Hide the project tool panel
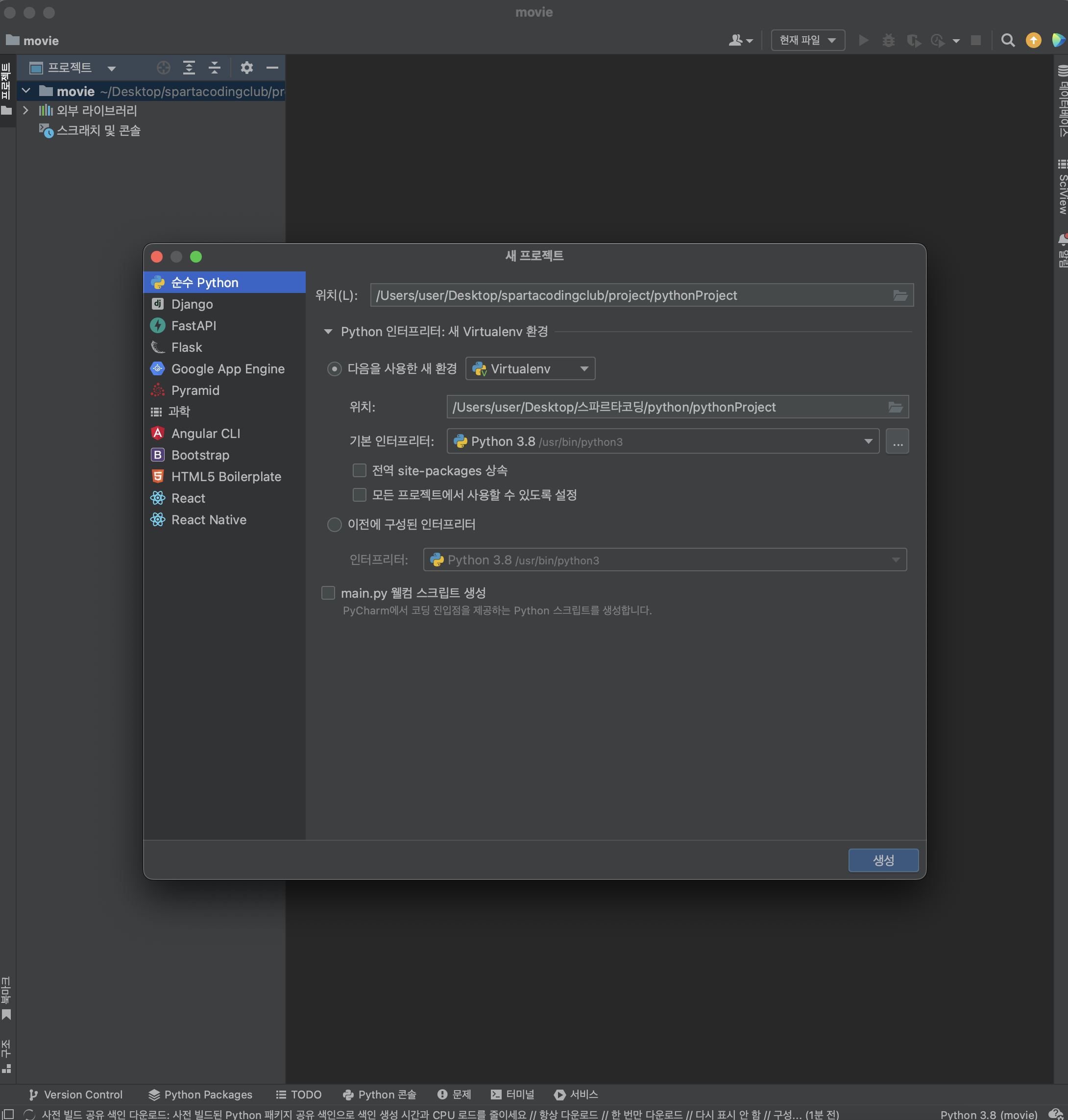The image size is (1068, 1120). coord(273,68)
